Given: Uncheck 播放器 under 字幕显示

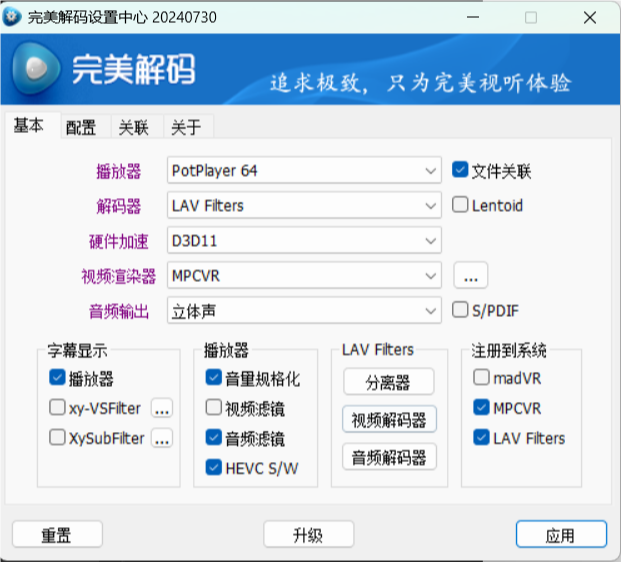Looking at the screenshot, I should [x=57, y=377].
